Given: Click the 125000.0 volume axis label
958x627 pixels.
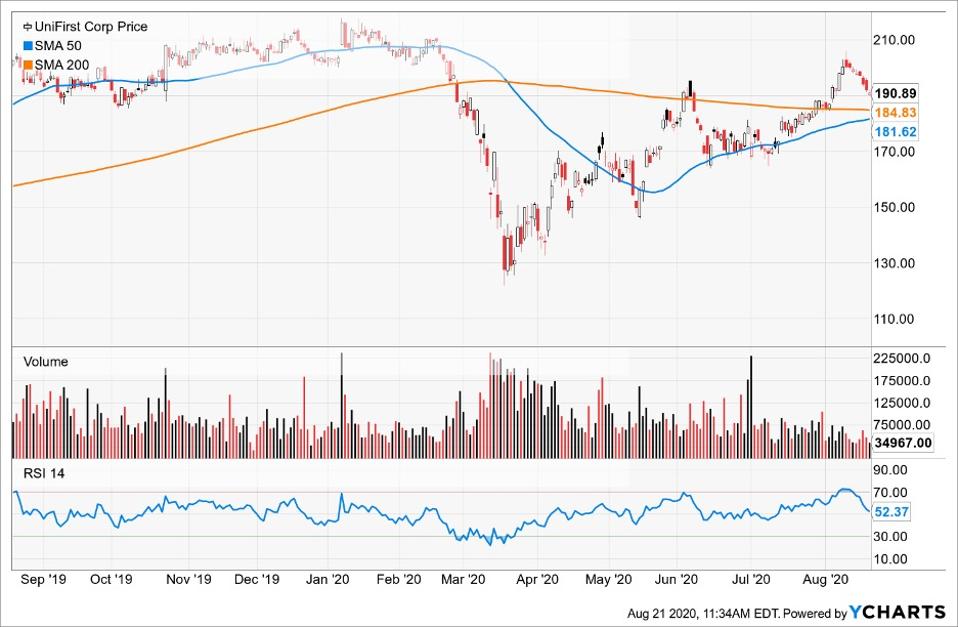Looking at the screenshot, I should 902,403.
